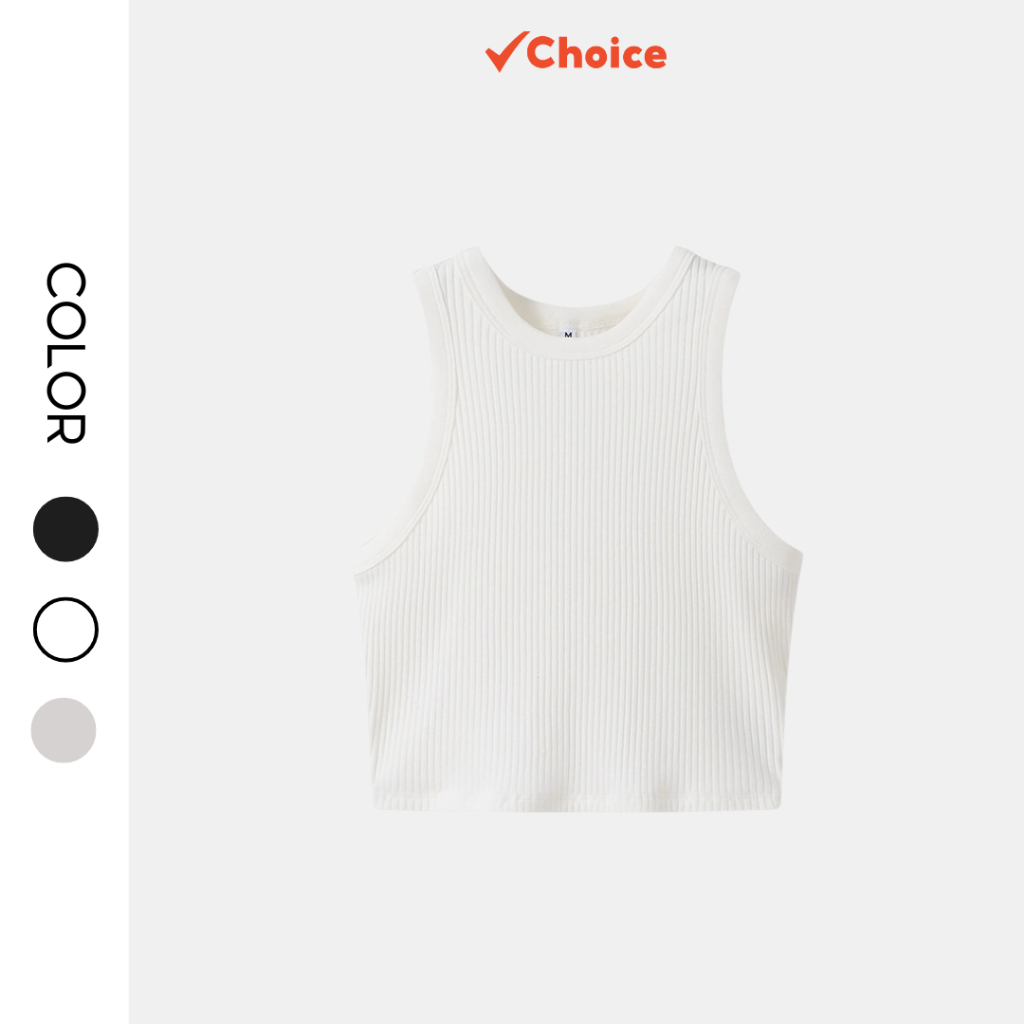Click the Choice brand logo text

(x=596, y=53)
